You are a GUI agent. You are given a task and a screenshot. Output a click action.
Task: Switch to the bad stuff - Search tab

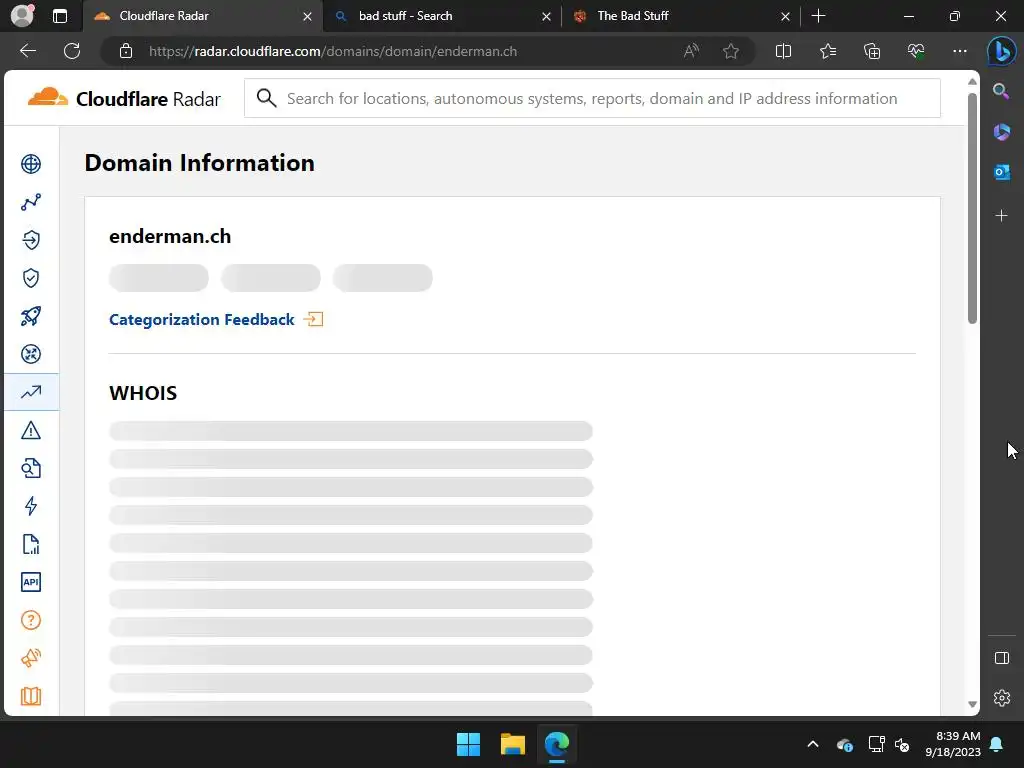point(441,16)
